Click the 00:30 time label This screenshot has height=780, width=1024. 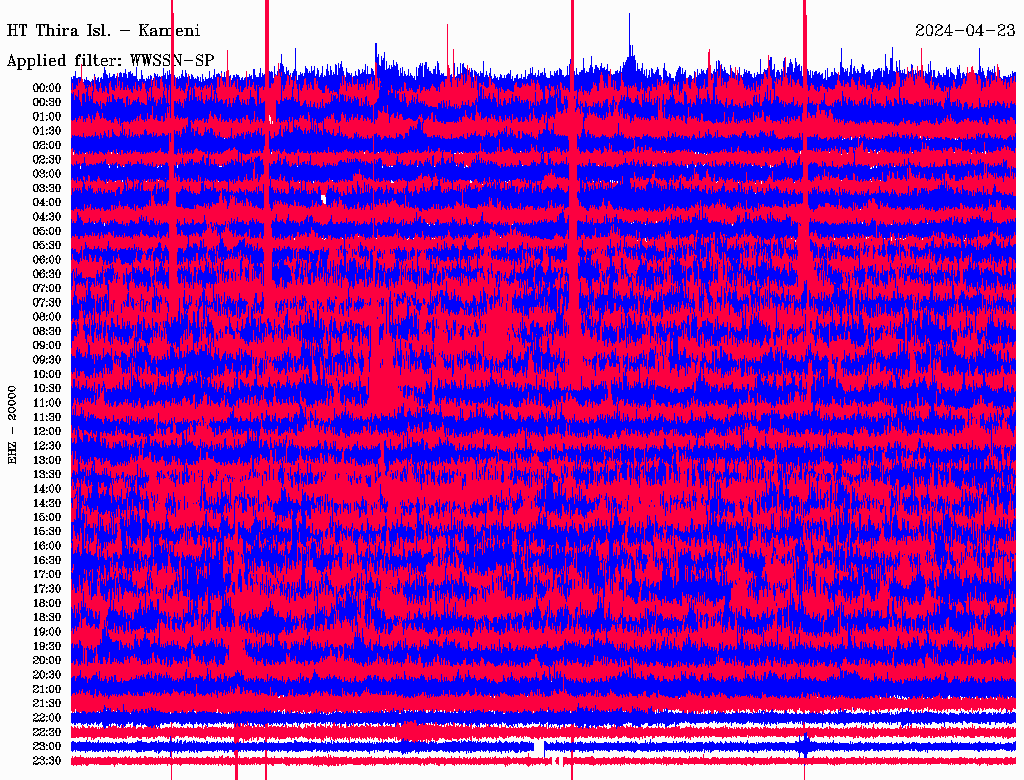[47, 103]
